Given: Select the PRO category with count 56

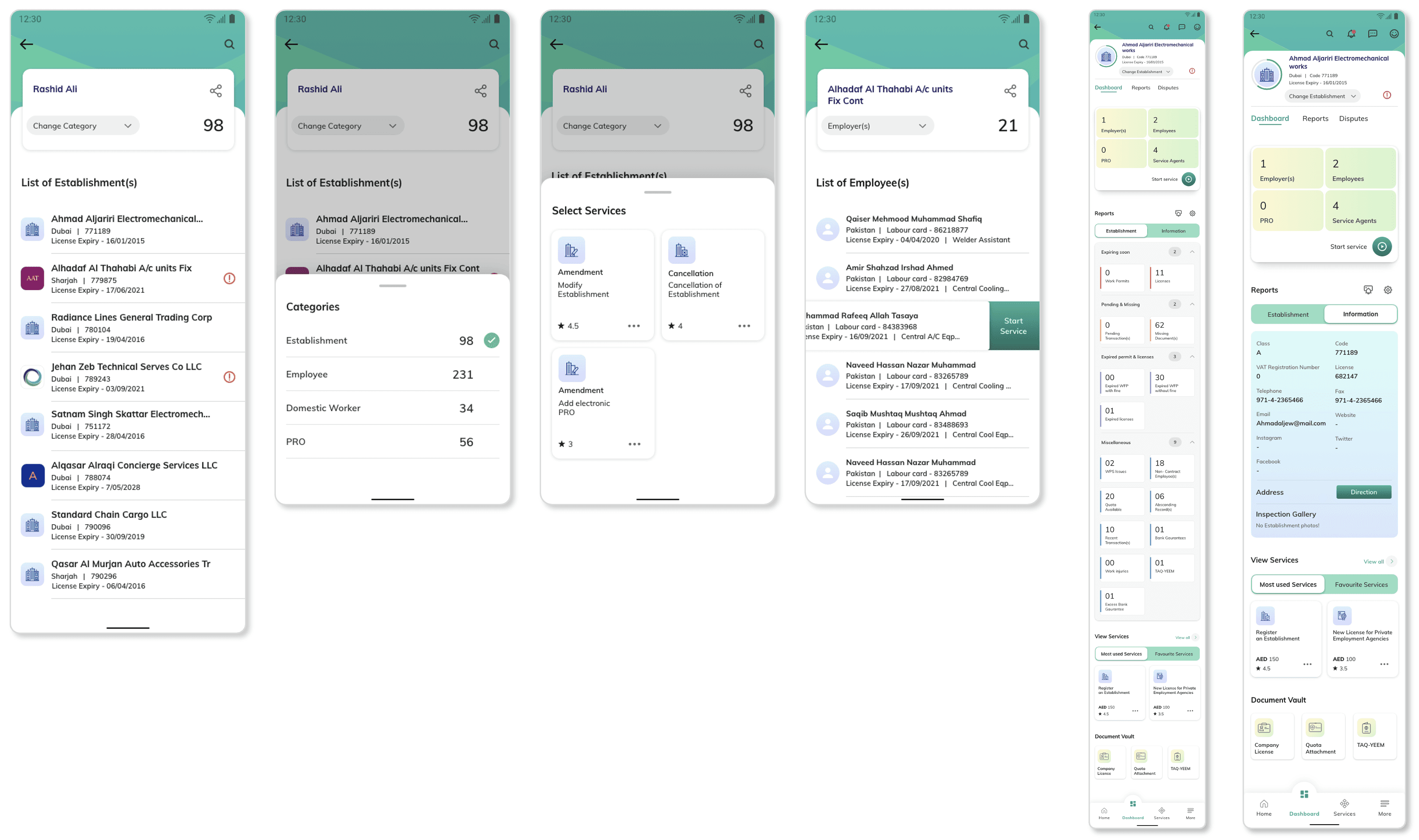Looking at the screenshot, I should 393,442.
